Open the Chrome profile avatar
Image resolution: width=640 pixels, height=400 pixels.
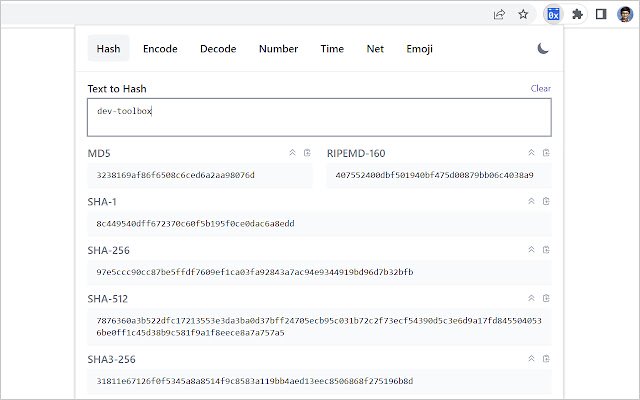pos(625,15)
